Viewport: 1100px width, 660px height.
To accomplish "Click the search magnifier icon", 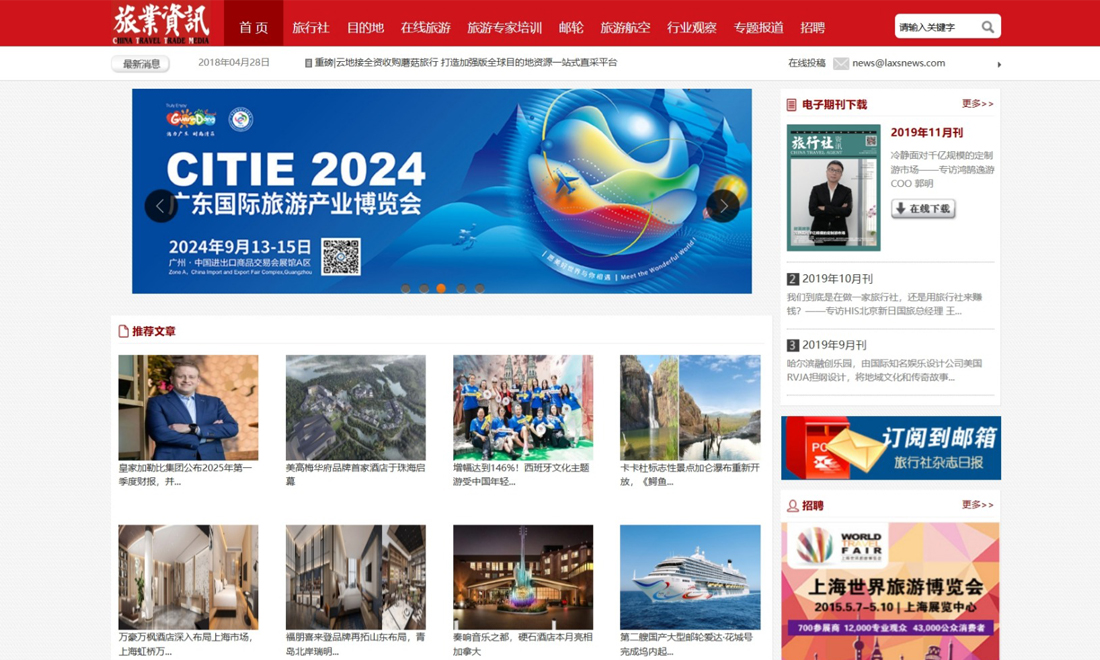I will point(987,27).
